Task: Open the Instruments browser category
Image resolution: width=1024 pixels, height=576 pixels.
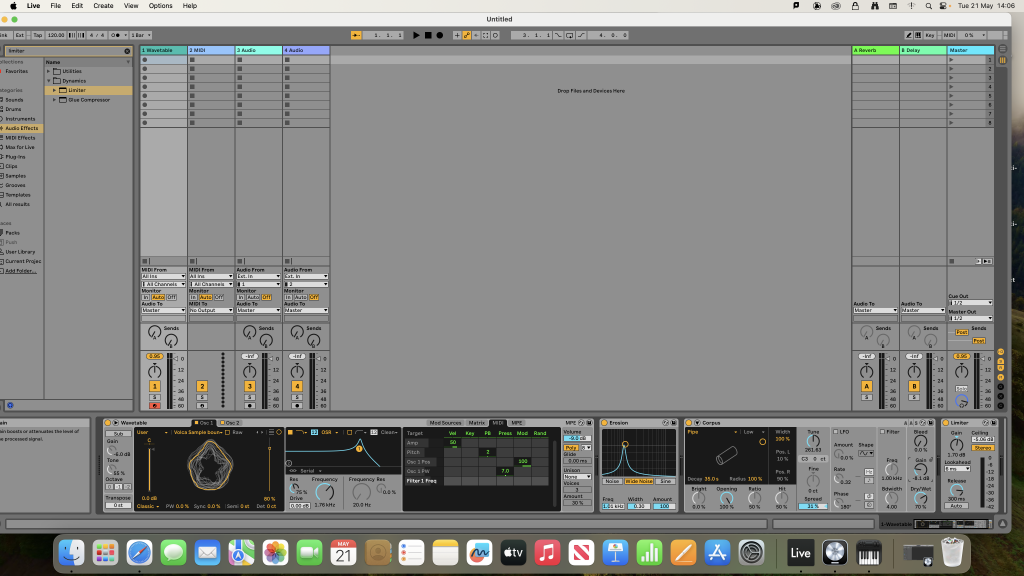Action: [20, 119]
